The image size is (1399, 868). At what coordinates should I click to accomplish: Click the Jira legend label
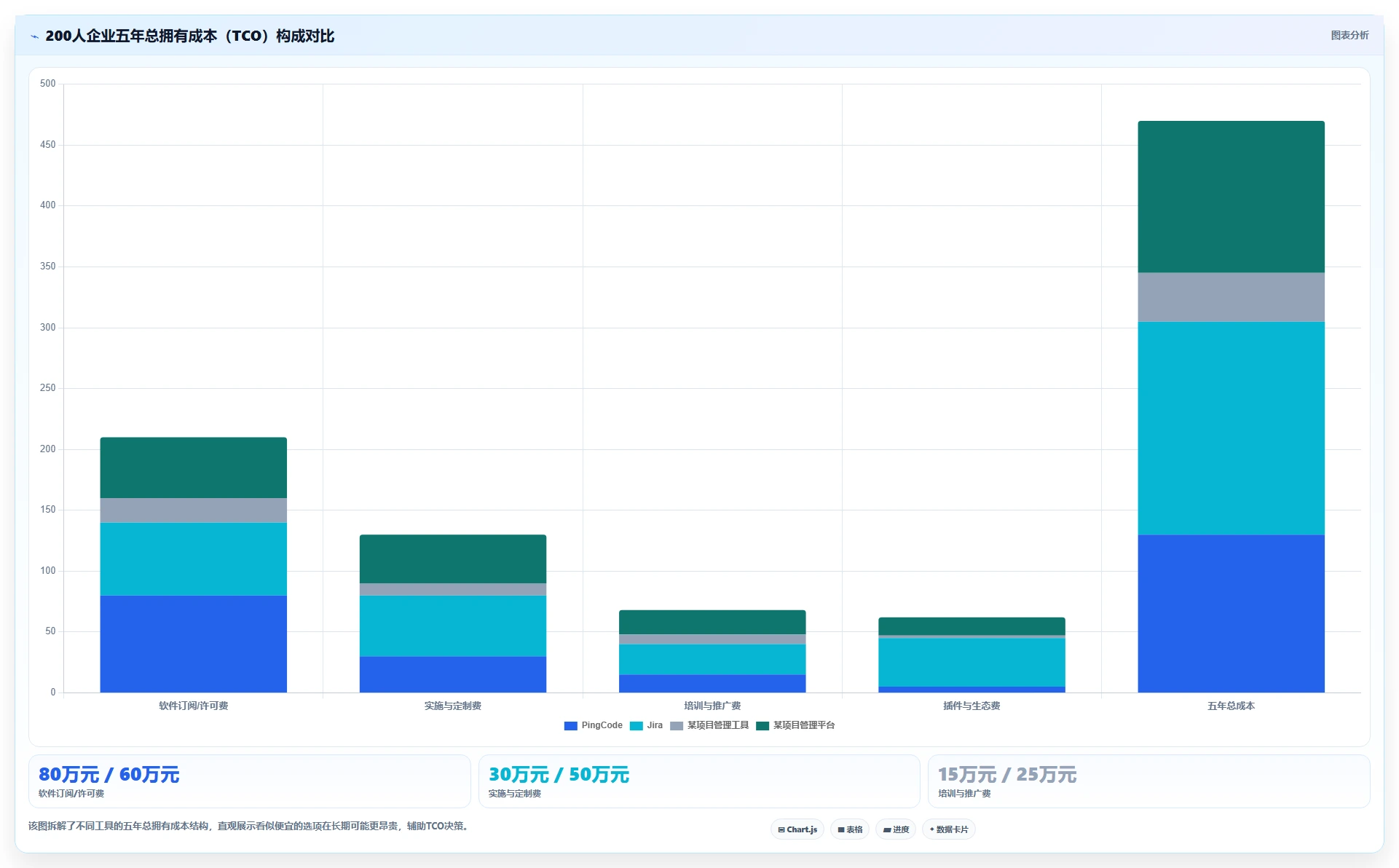click(x=655, y=725)
